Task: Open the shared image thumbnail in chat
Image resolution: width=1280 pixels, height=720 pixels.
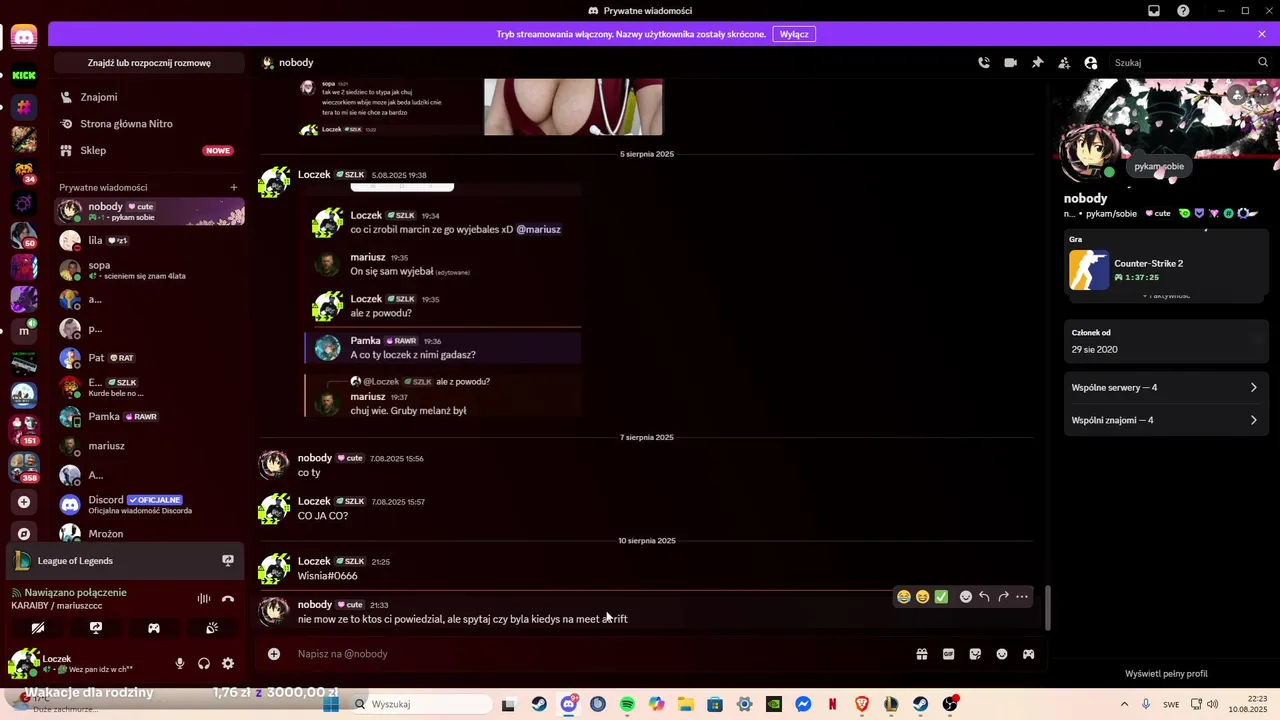Action: (573, 107)
